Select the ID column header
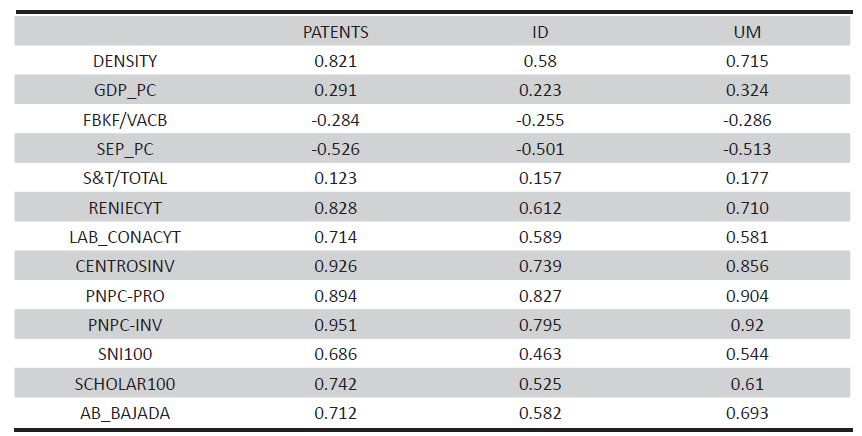The height and width of the screenshot is (436, 862). click(540, 32)
